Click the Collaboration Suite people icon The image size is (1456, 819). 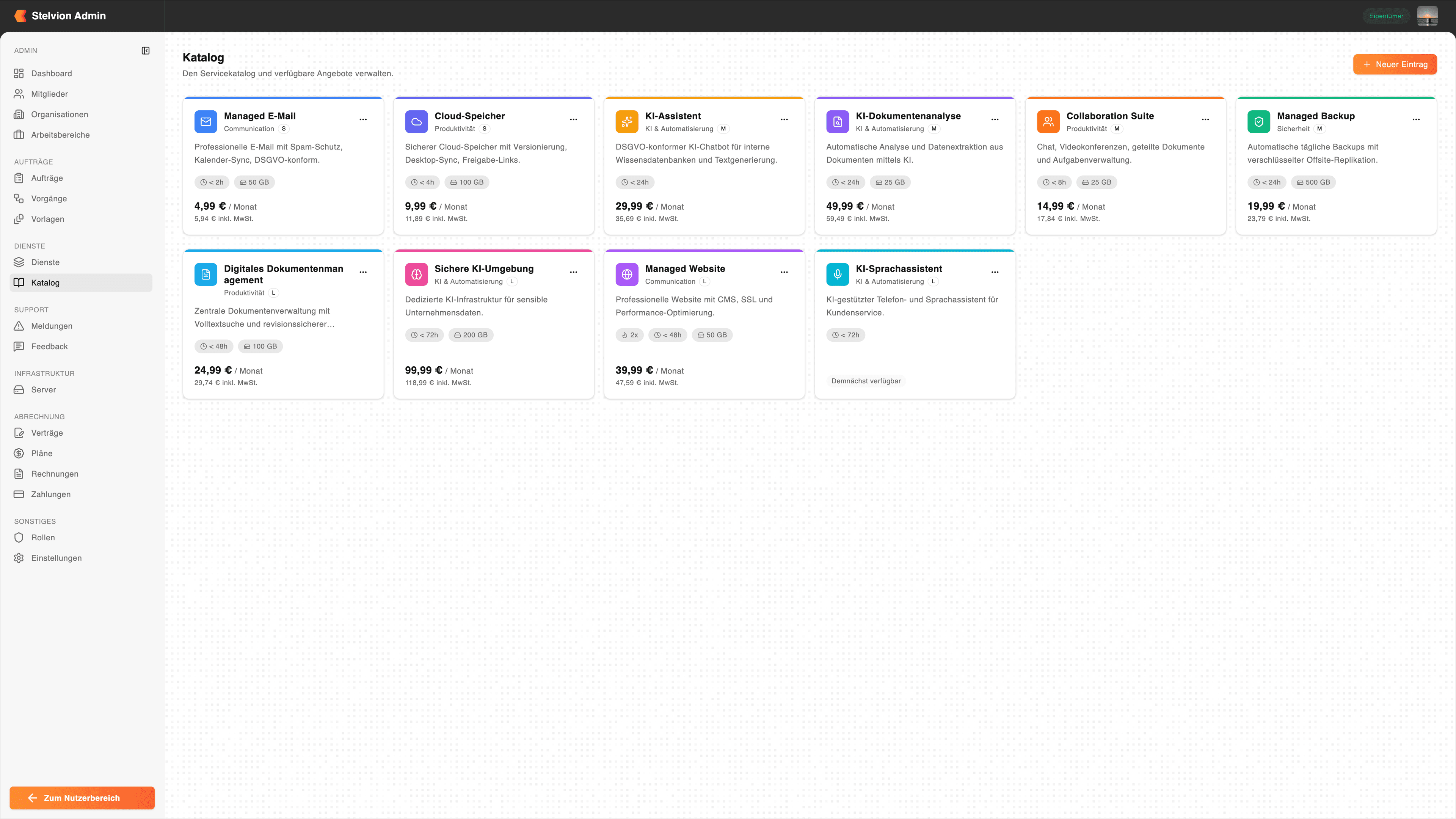coord(1048,121)
